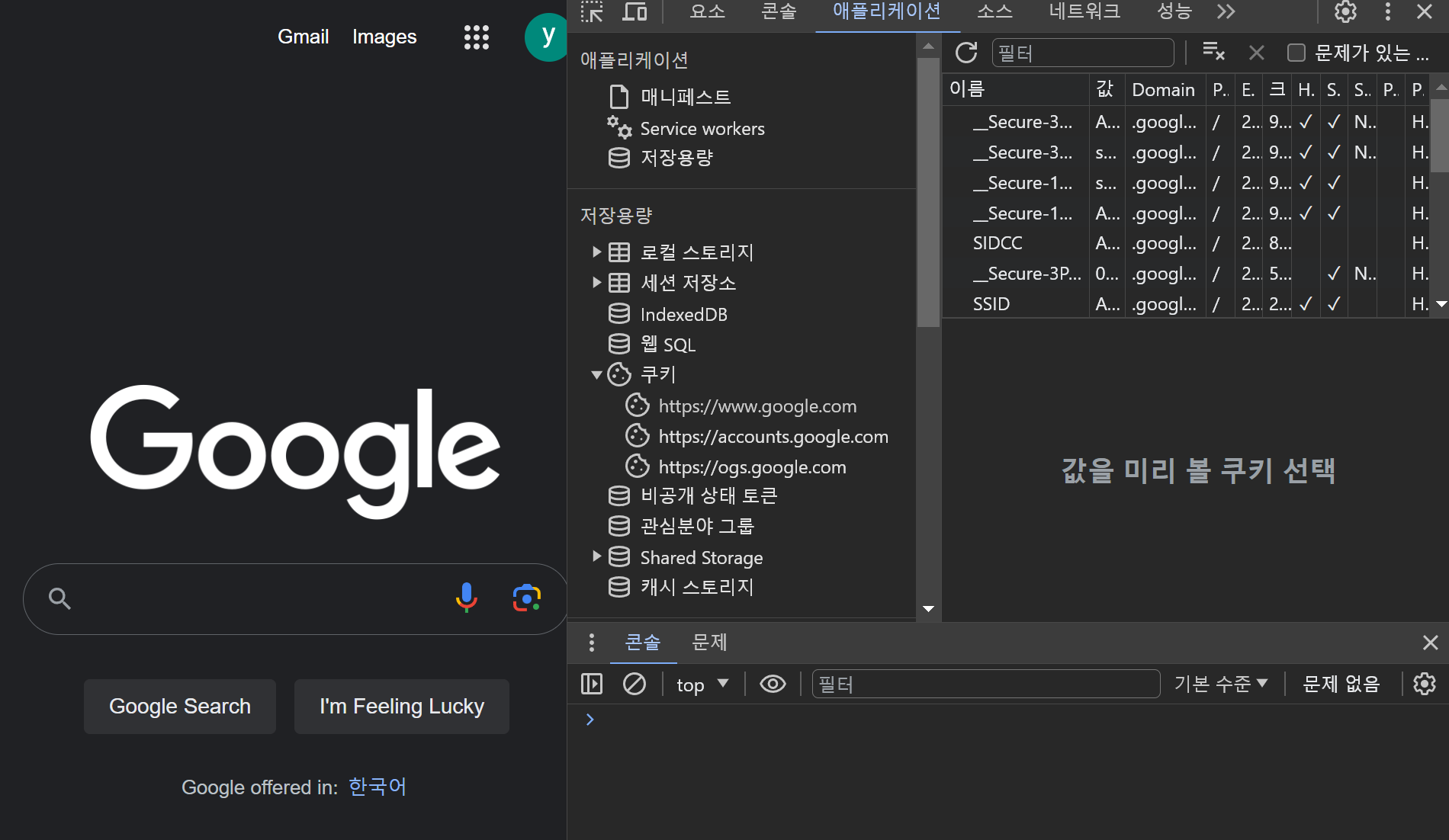
Task: Clear console icon
Action: tap(635, 684)
